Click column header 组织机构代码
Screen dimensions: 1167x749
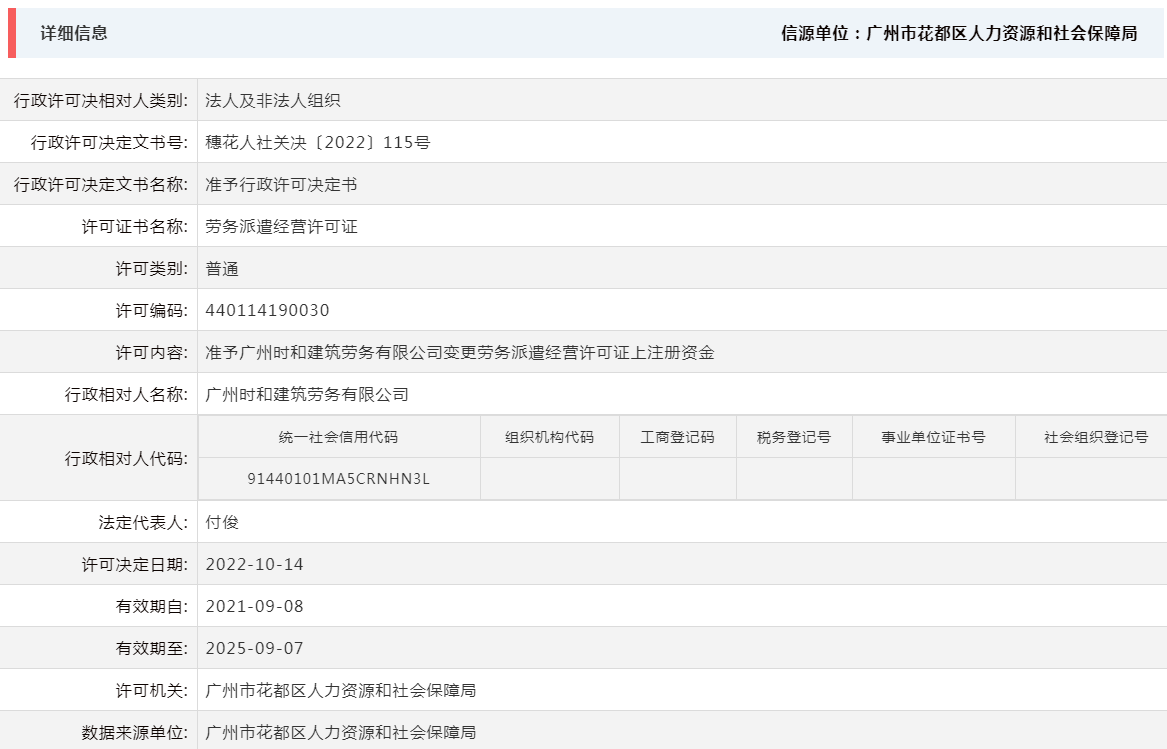[x=549, y=437]
